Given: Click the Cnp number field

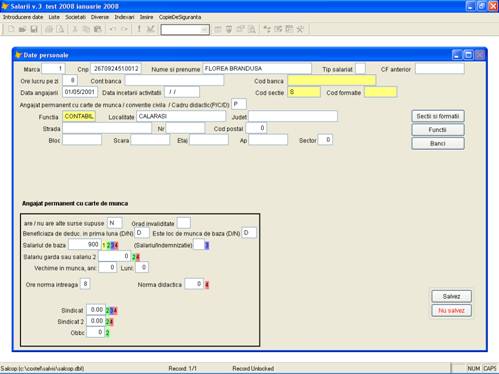Looking at the screenshot, I should click(116, 69).
